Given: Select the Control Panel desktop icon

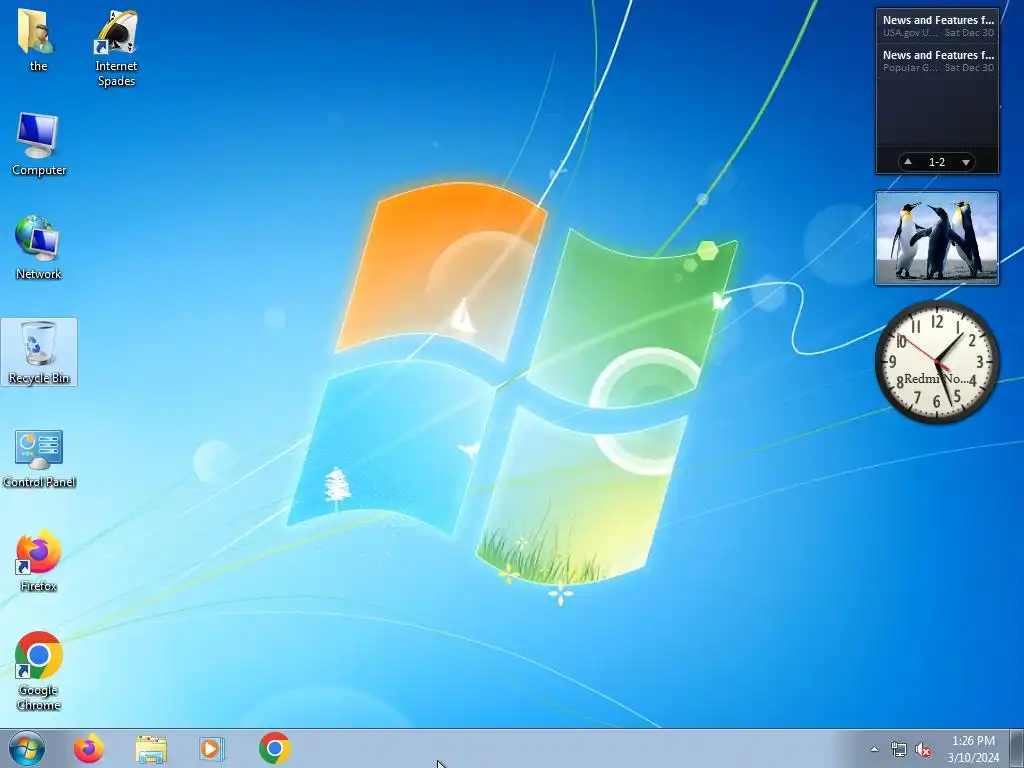Looking at the screenshot, I should (x=39, y=457).
